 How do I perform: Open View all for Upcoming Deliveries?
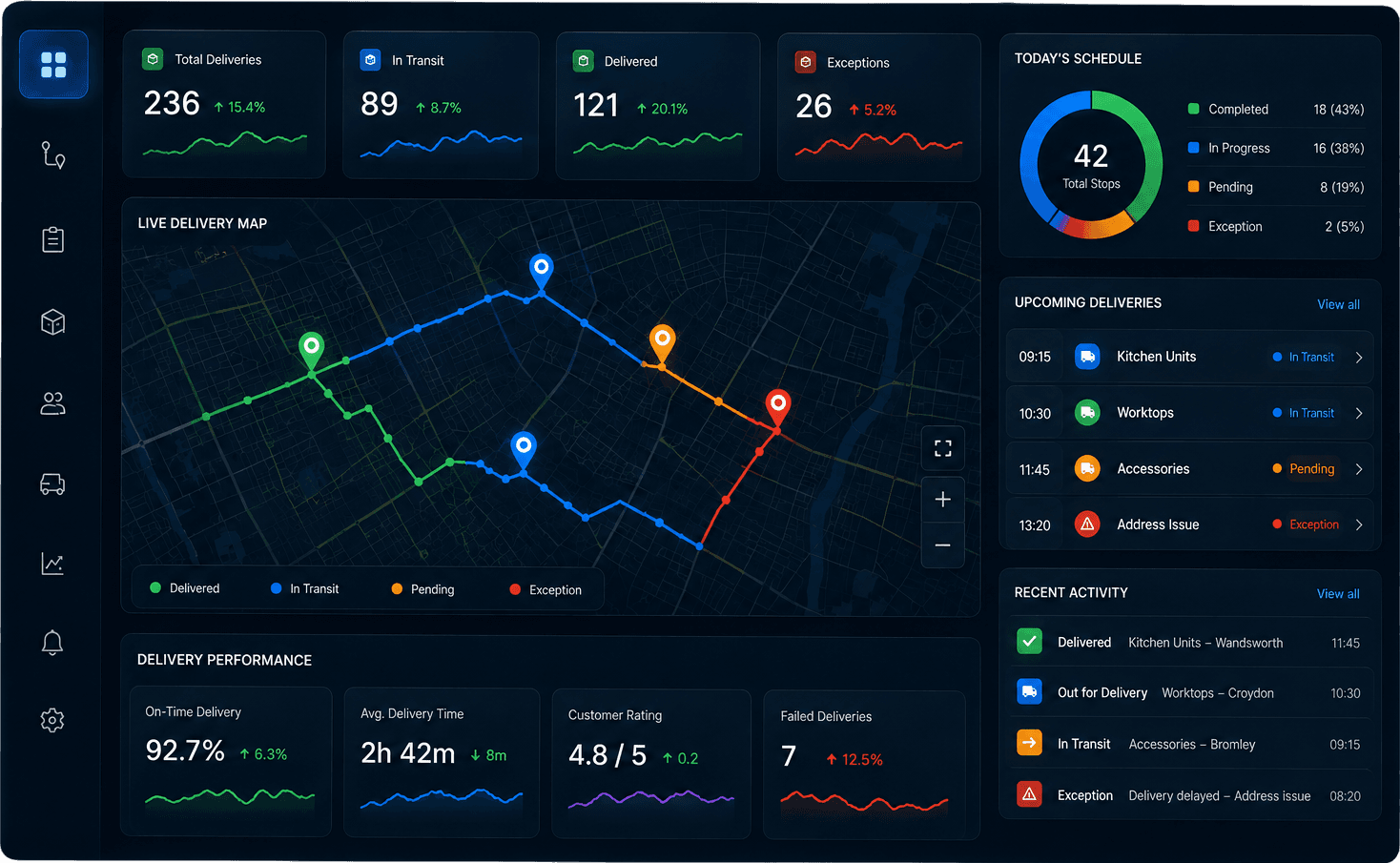(1338, 304)
